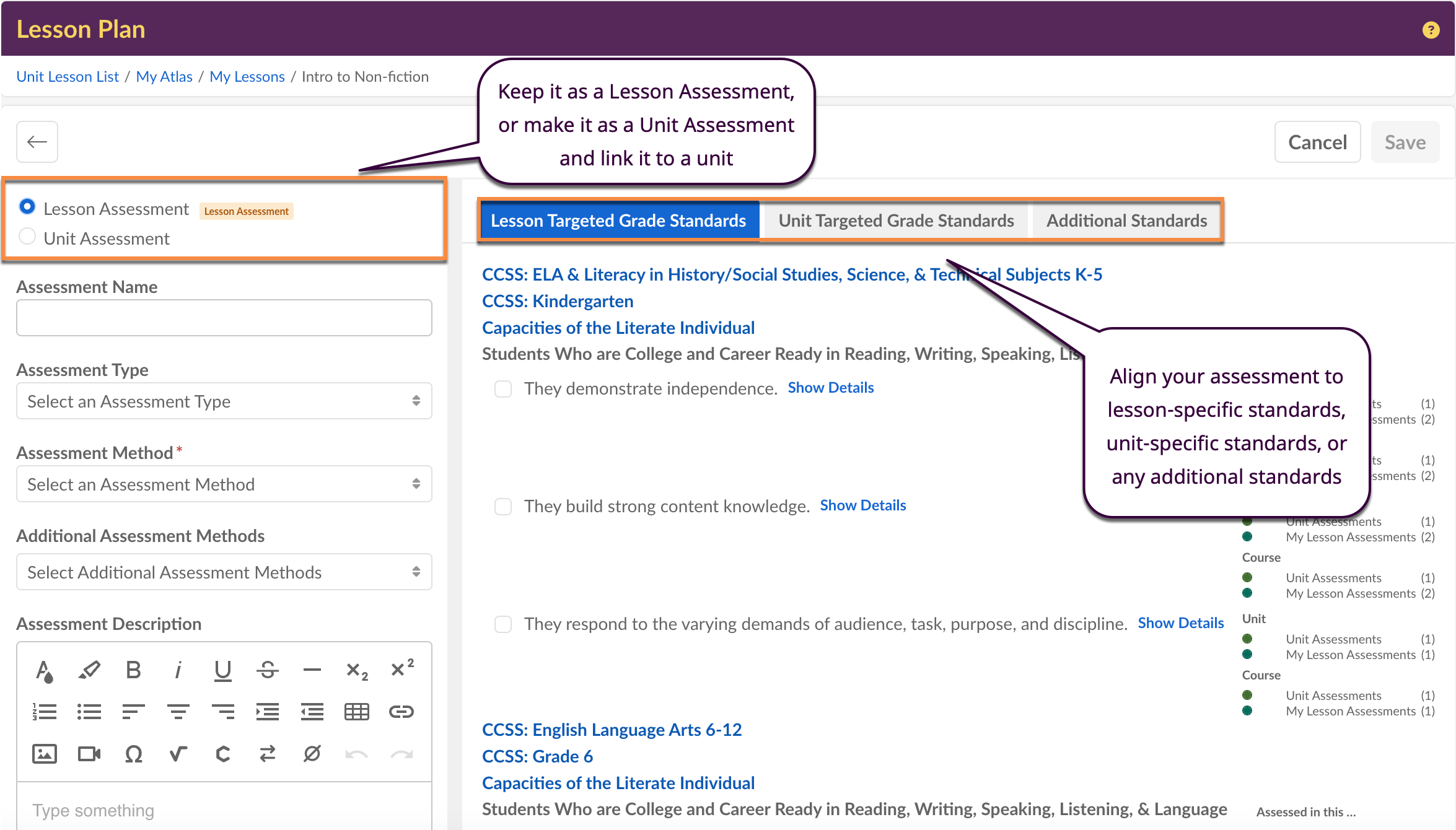1456x830 pixels.
Task: Click the back arrow button
Action: [37, 142]
